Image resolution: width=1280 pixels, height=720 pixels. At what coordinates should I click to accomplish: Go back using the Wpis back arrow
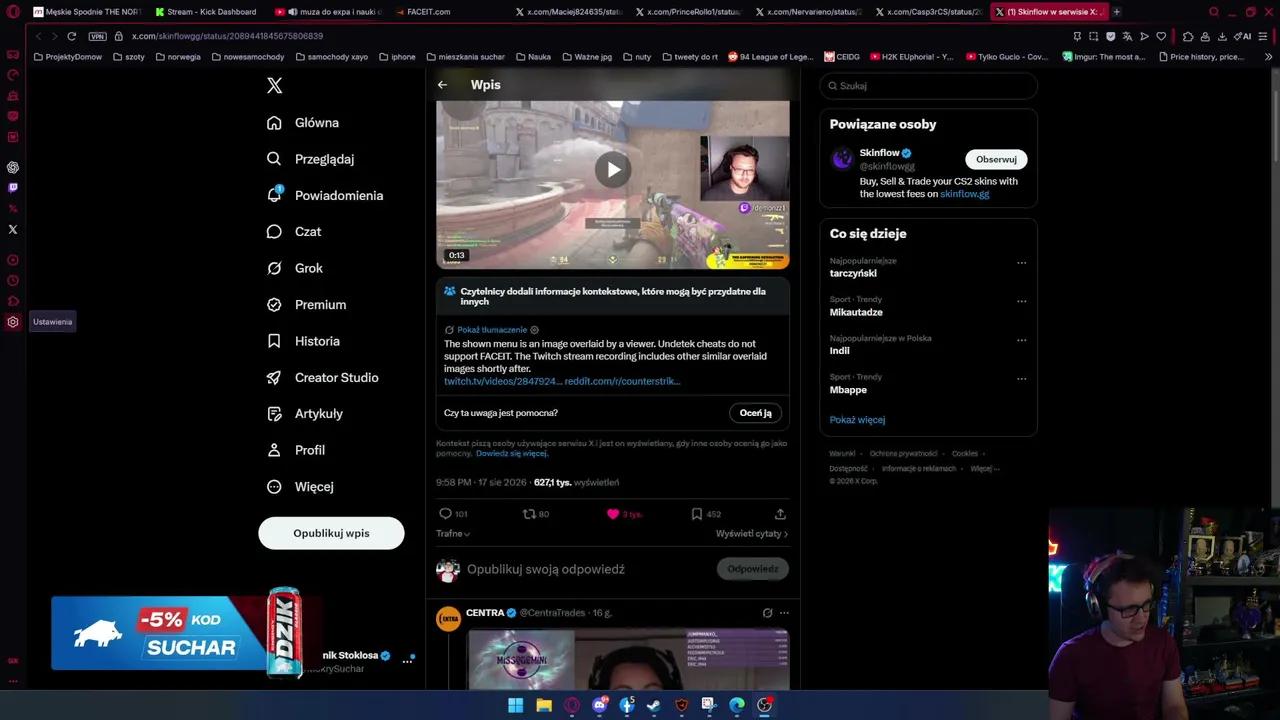[442, 85]
